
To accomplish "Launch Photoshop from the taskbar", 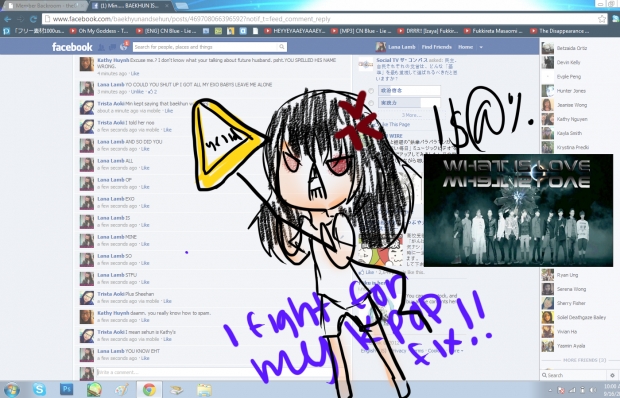I will 66,389.
